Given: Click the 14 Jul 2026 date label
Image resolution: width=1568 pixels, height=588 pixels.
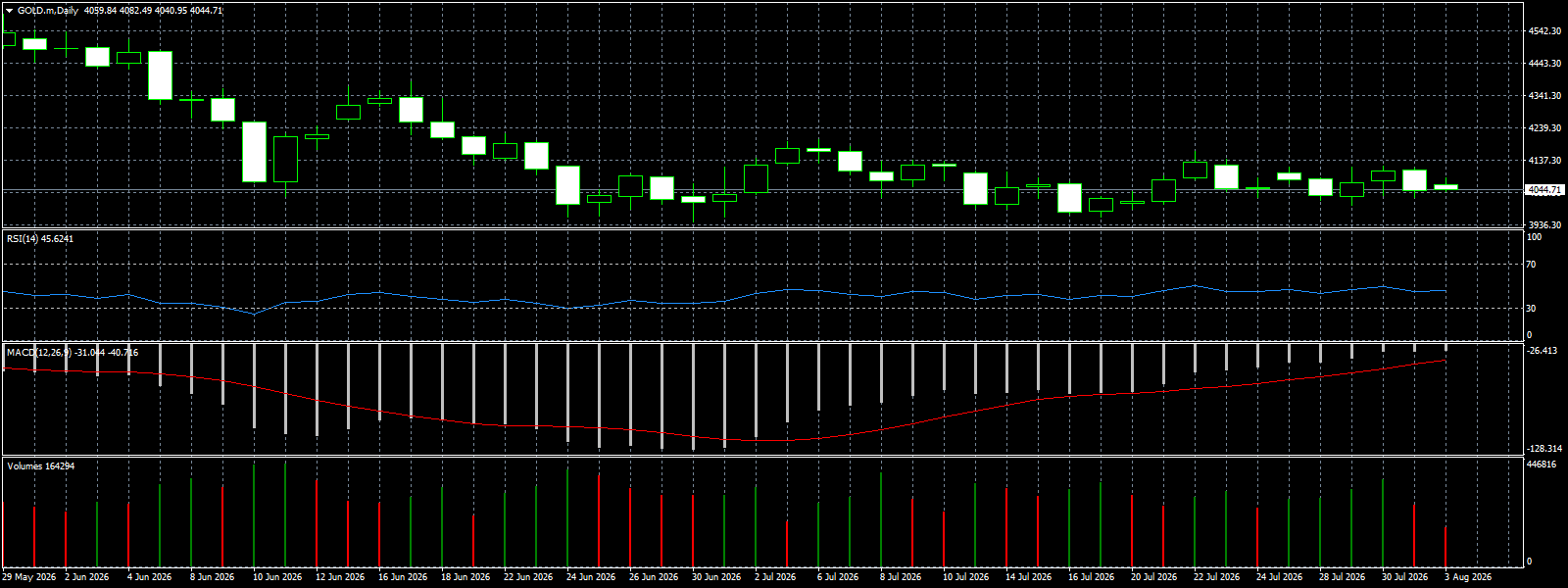Looking at the screenshot, I should tap(1028, 577).
